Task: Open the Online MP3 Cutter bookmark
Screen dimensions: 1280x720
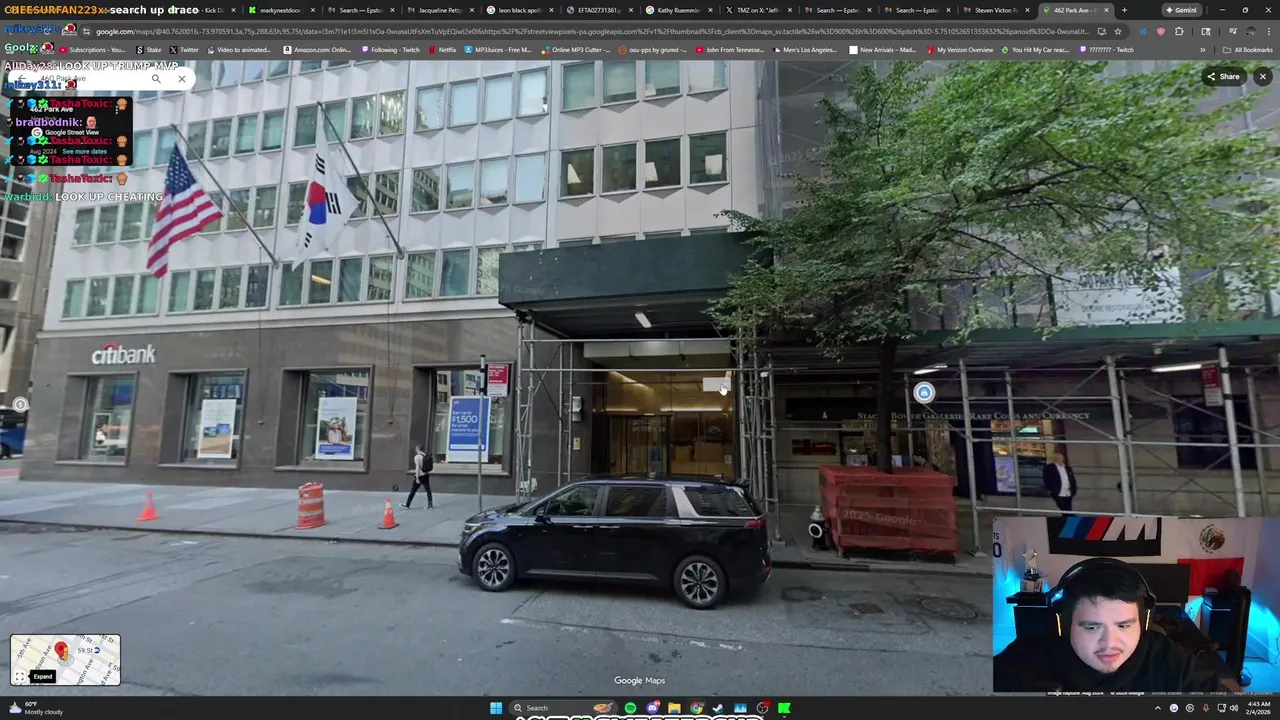Action: tap(577, 50)
